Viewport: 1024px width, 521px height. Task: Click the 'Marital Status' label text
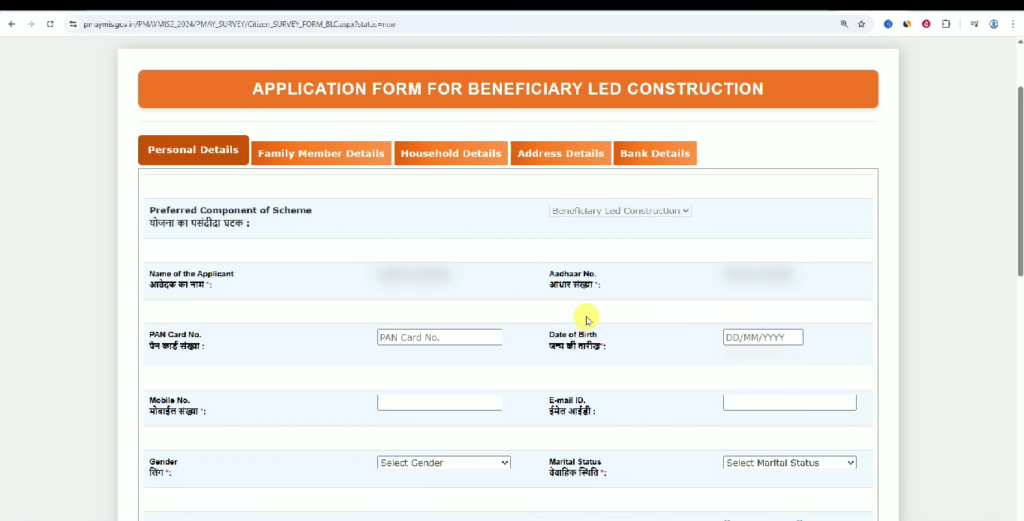click(575, 462)
